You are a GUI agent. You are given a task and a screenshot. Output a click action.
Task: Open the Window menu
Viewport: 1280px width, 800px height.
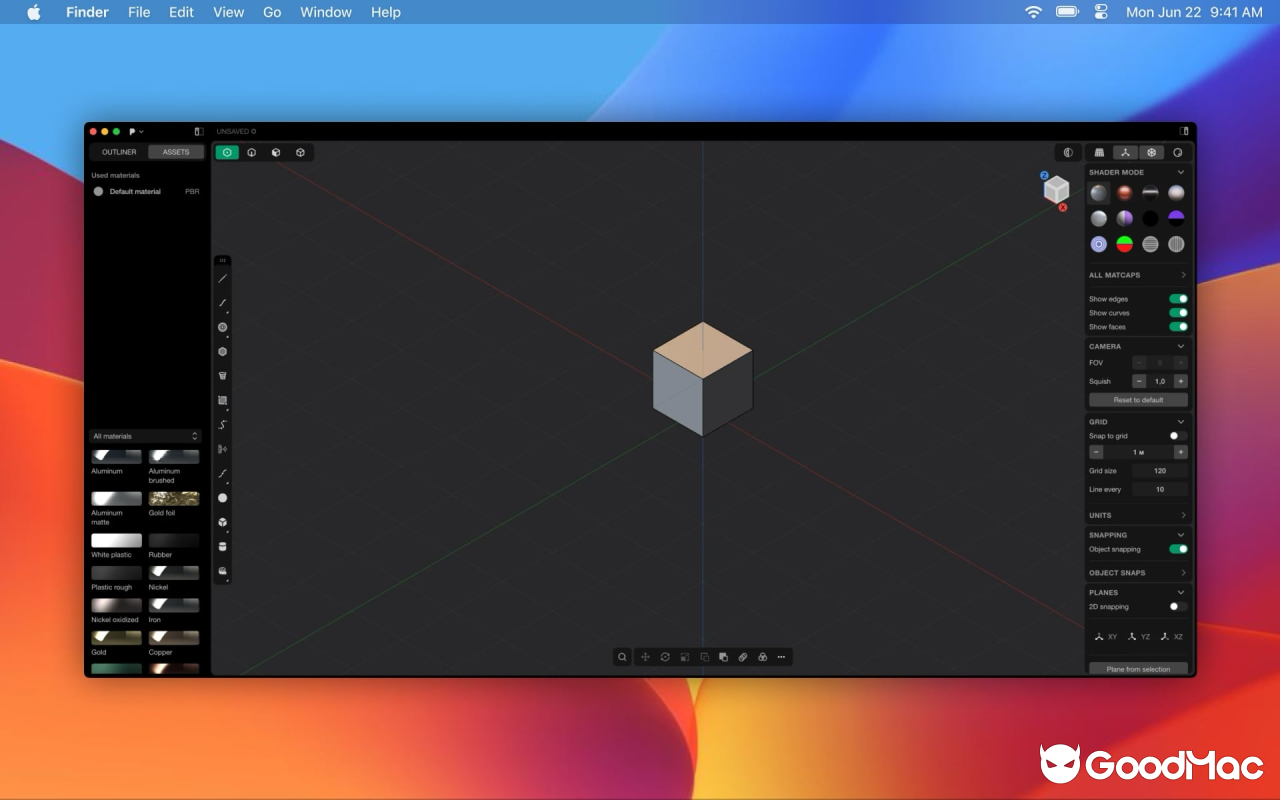(x=326, y=12)
